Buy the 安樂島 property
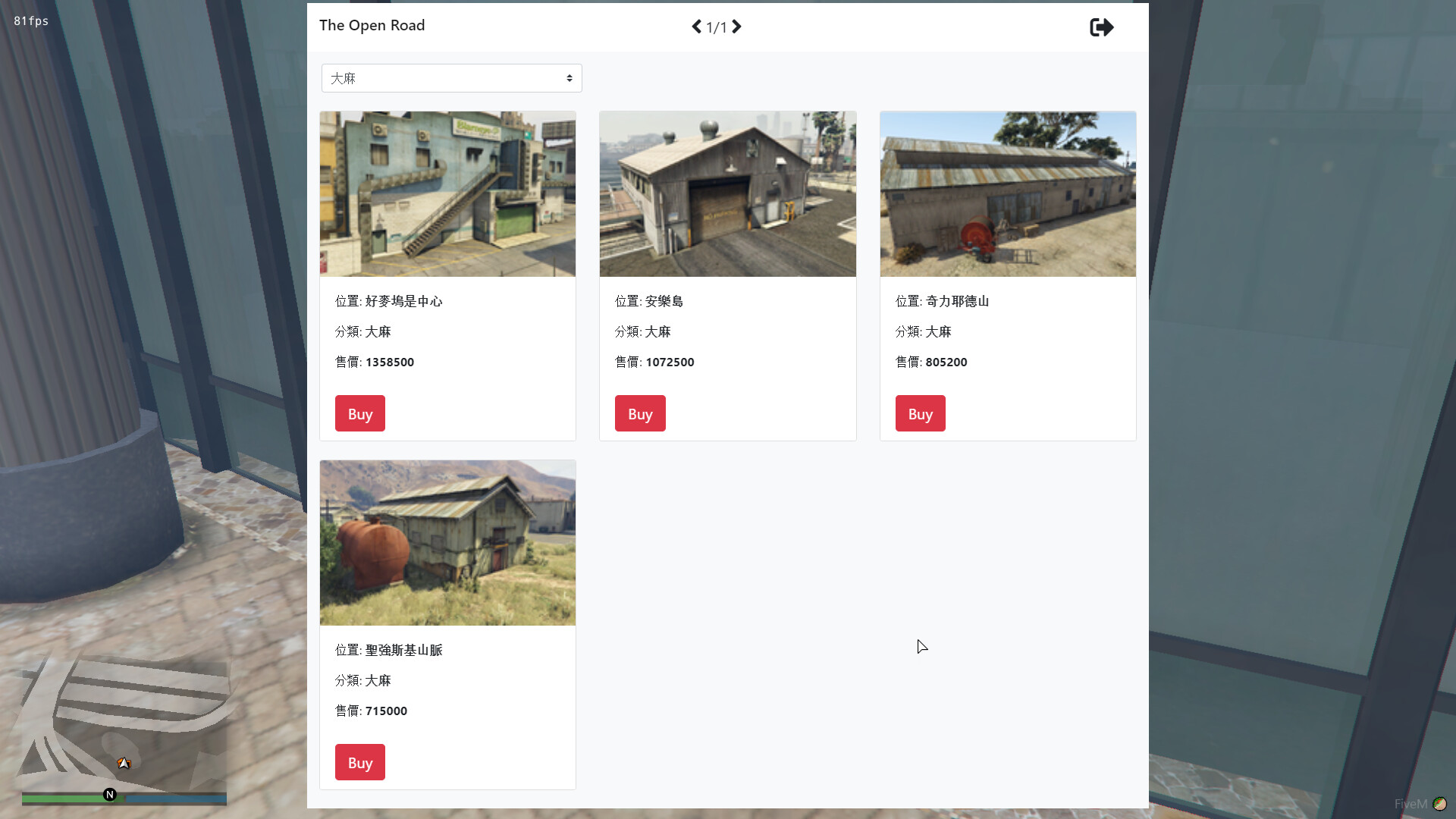Image resolution: width=1456 pixels, height=819 pixels. 640,413
